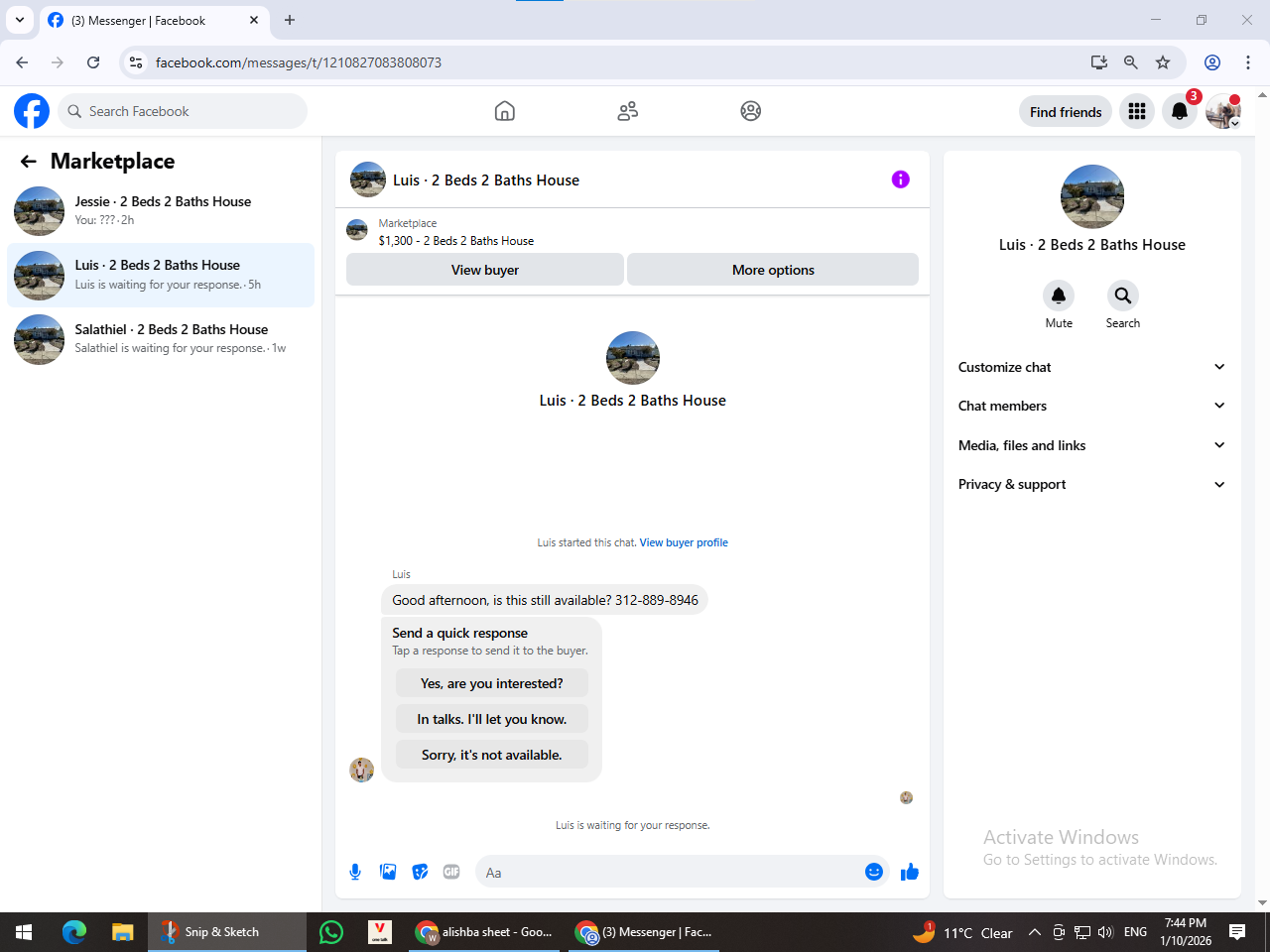Focus the Search Facebook field
Screen dimensions: 1270x952
coord(183,111)
